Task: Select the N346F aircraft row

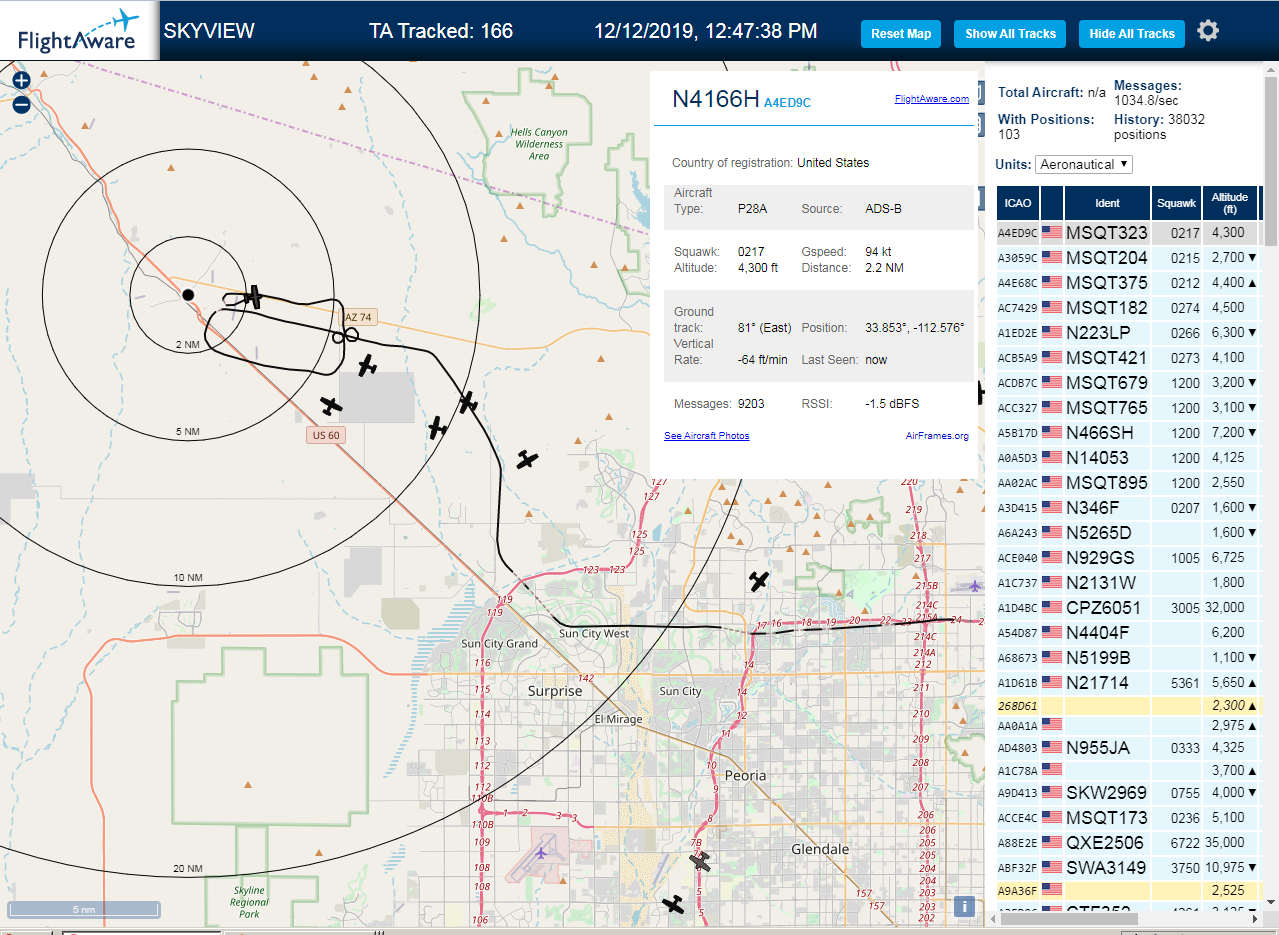Action: tap(1128, 508)
